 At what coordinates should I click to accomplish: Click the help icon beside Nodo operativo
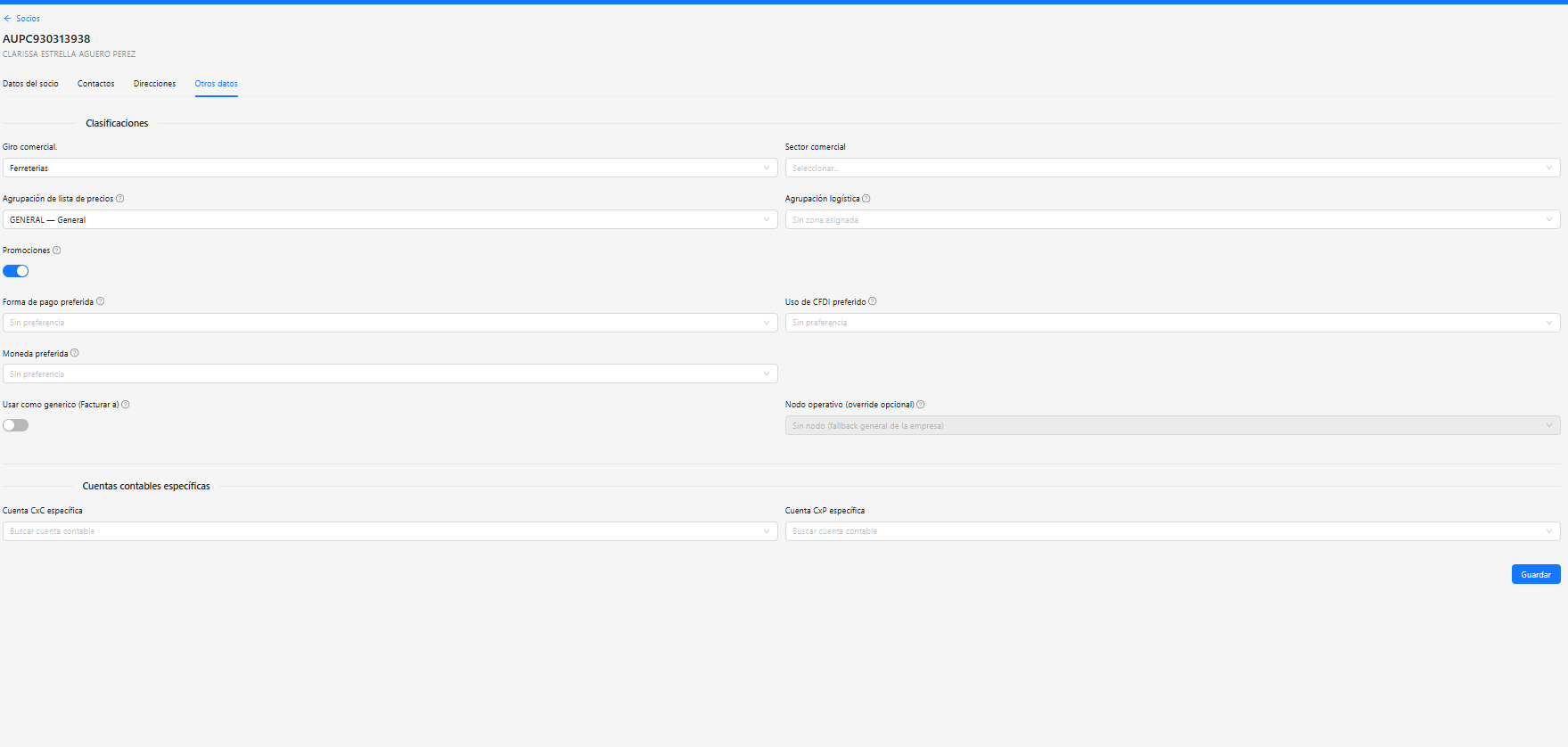click(921, 405)
